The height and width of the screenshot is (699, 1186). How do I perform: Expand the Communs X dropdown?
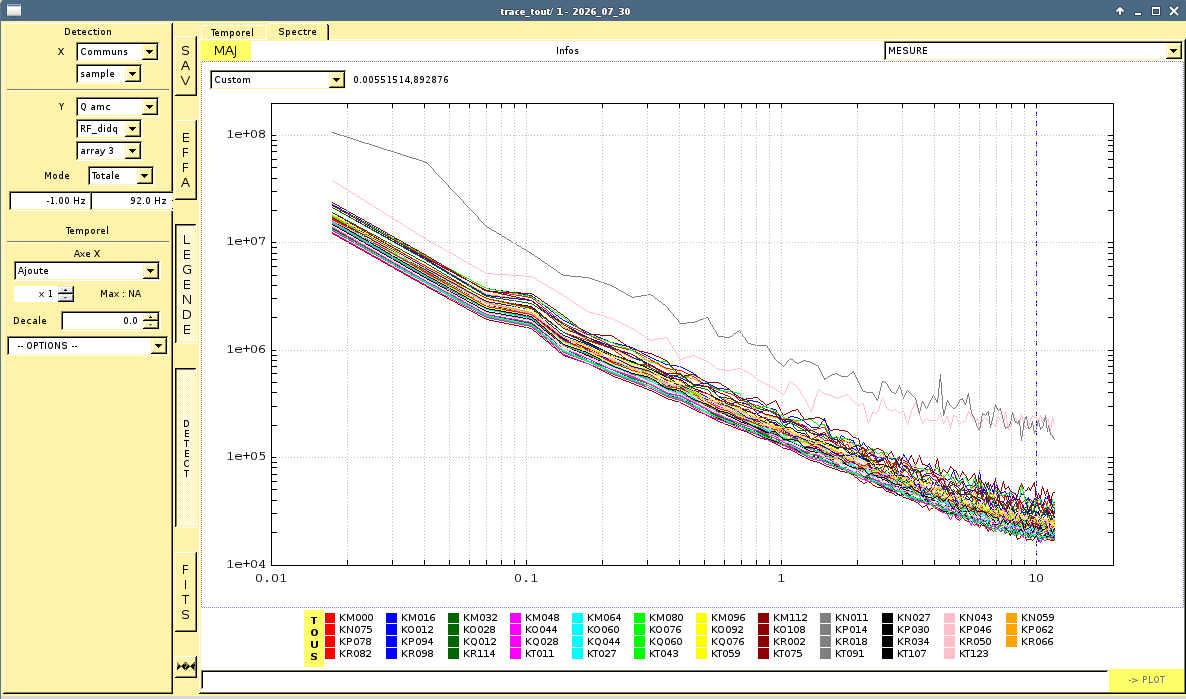[117, 51]
